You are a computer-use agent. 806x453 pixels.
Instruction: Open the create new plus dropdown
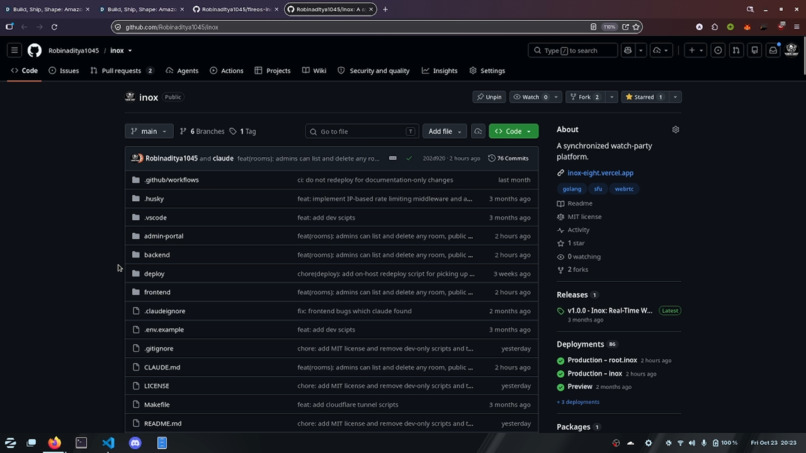pos(695,50)
